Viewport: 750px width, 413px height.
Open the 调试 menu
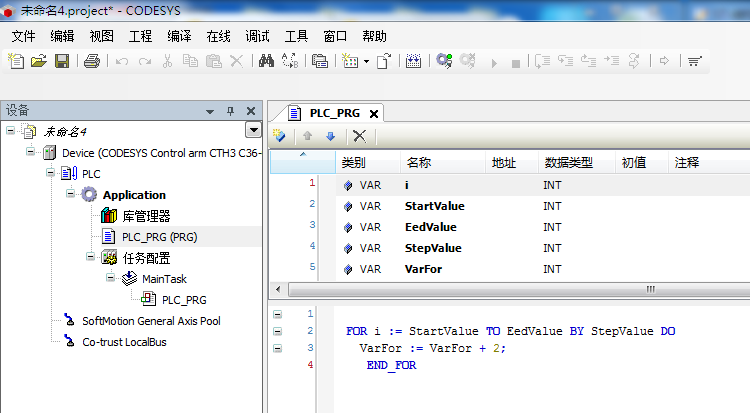(257, 36)
